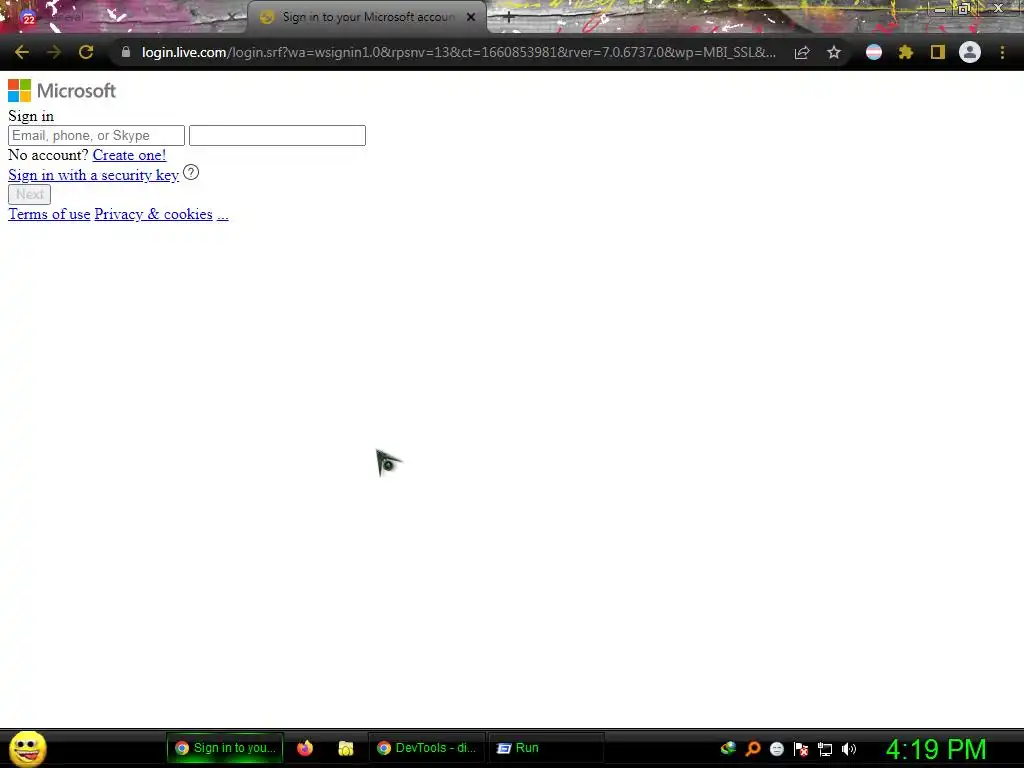Click the 4:19 PM taskbar clock
The width and height of the screenshot is (1024, 768).
936,749
